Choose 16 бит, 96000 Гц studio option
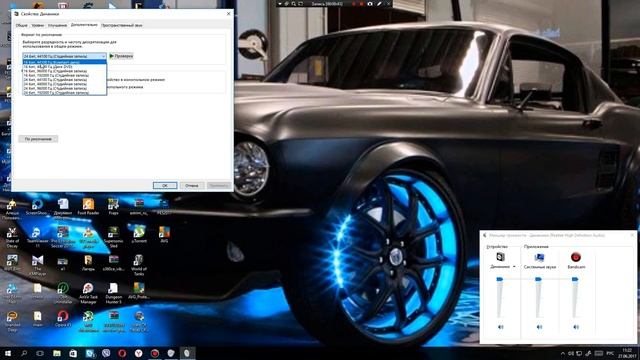Screen dimensions: 640x360 [x=64, y=71]
